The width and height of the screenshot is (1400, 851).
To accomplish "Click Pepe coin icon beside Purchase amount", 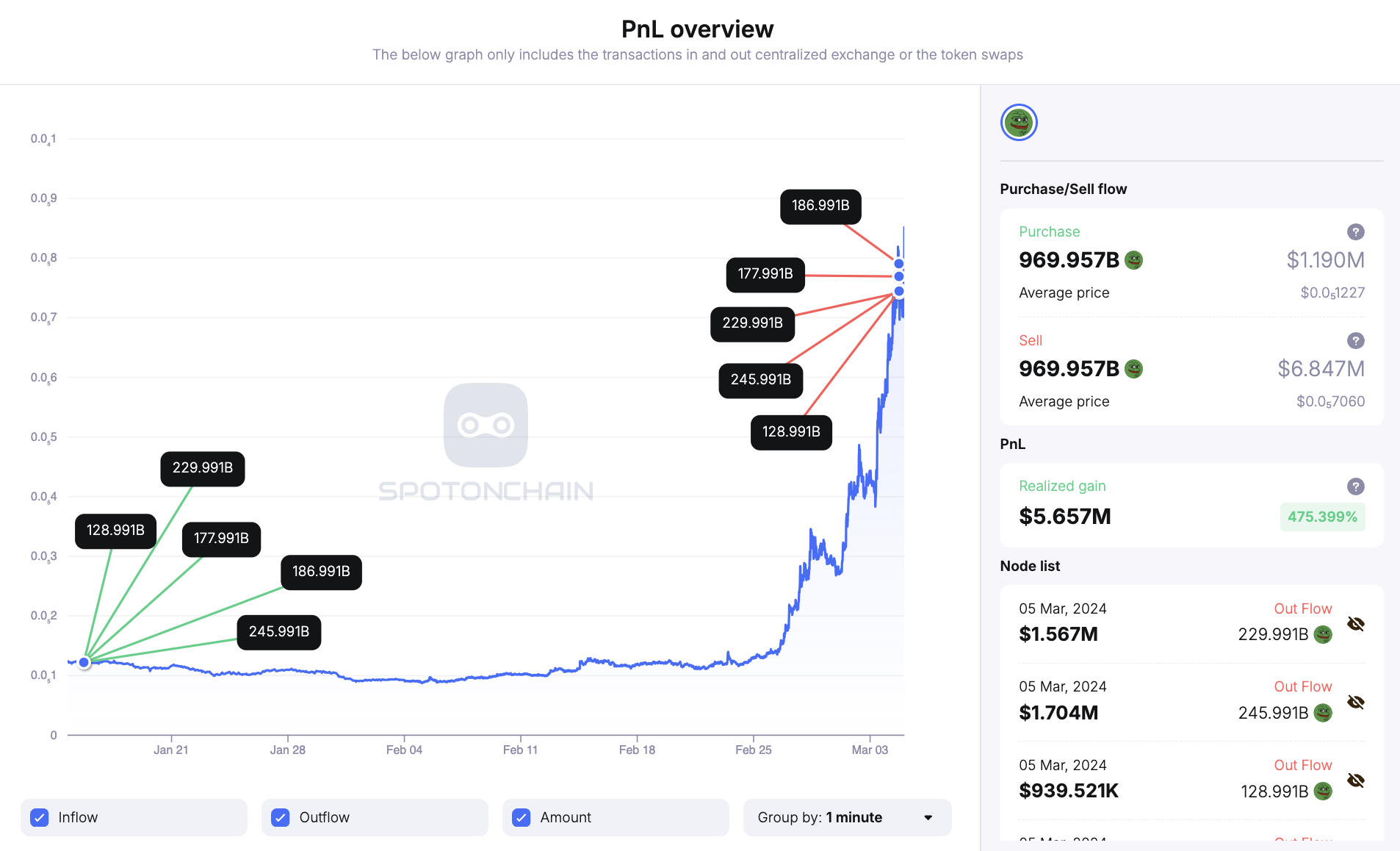I will pos(1133,260).
